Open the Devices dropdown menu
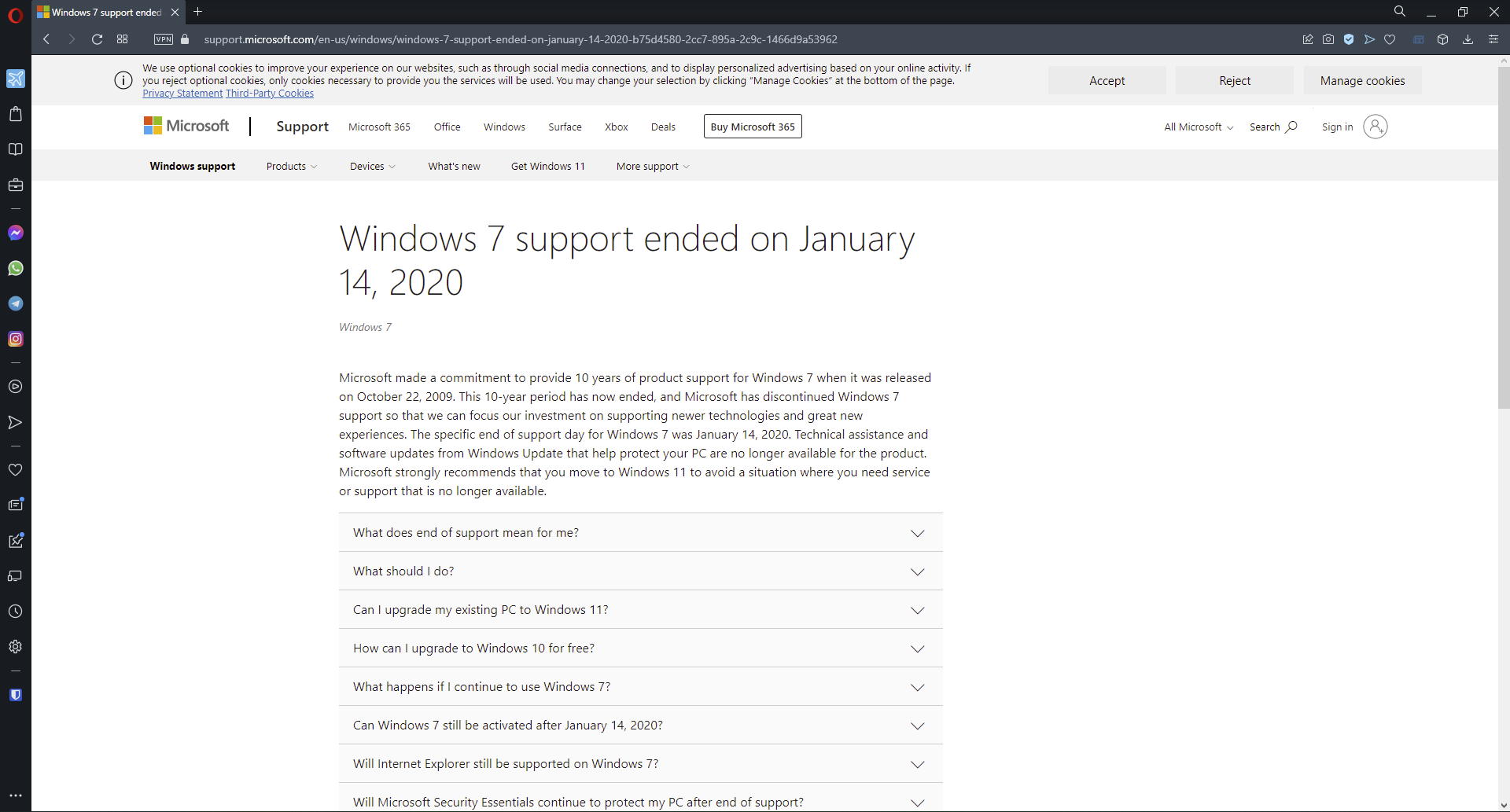This screenshot has width=1510, height=812. click(373, 167)
